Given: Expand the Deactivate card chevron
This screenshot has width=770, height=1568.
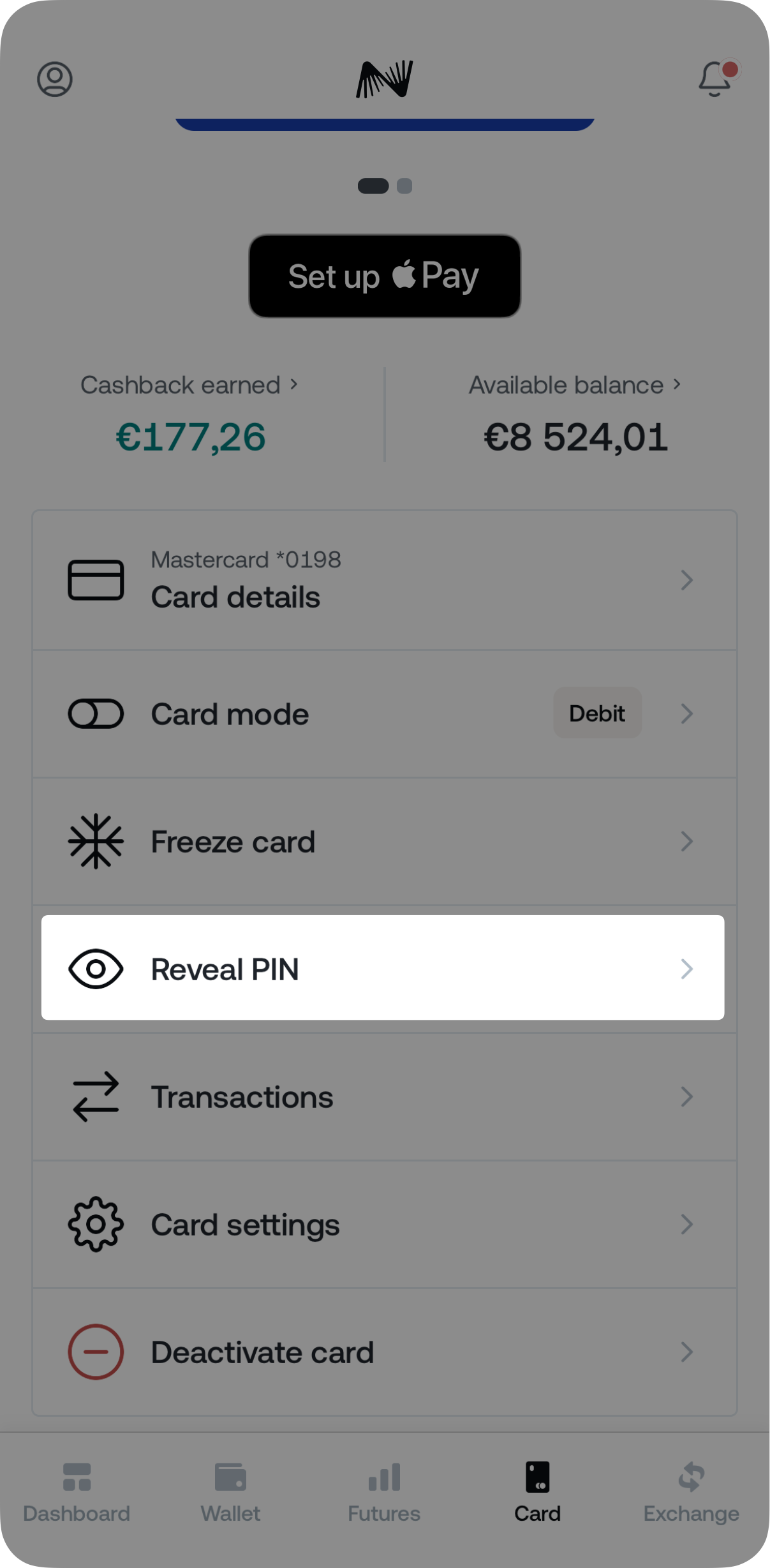Looking at the screenshot, I should [686, 1352].
